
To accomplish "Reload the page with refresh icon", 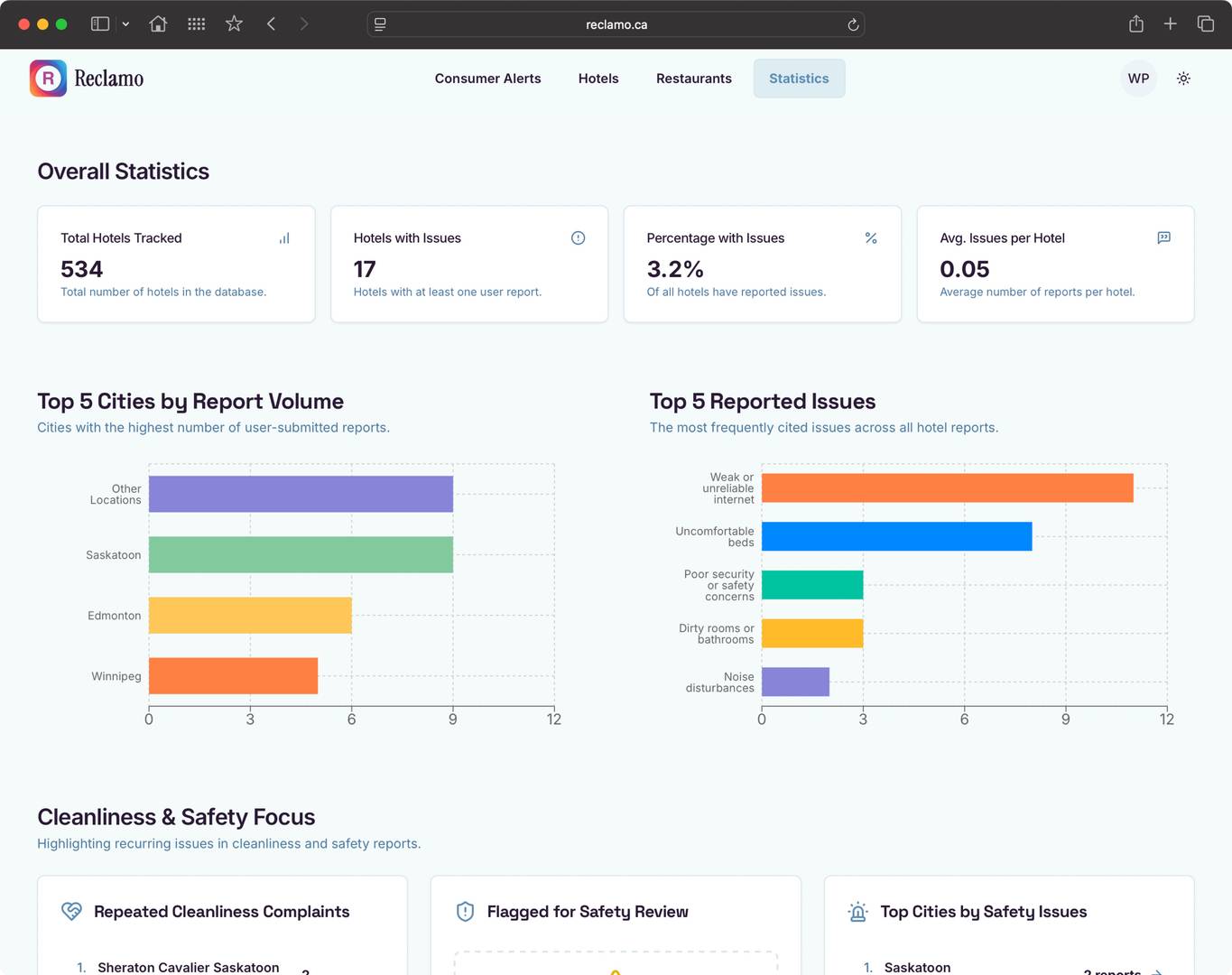I will [x=852, y=24].
